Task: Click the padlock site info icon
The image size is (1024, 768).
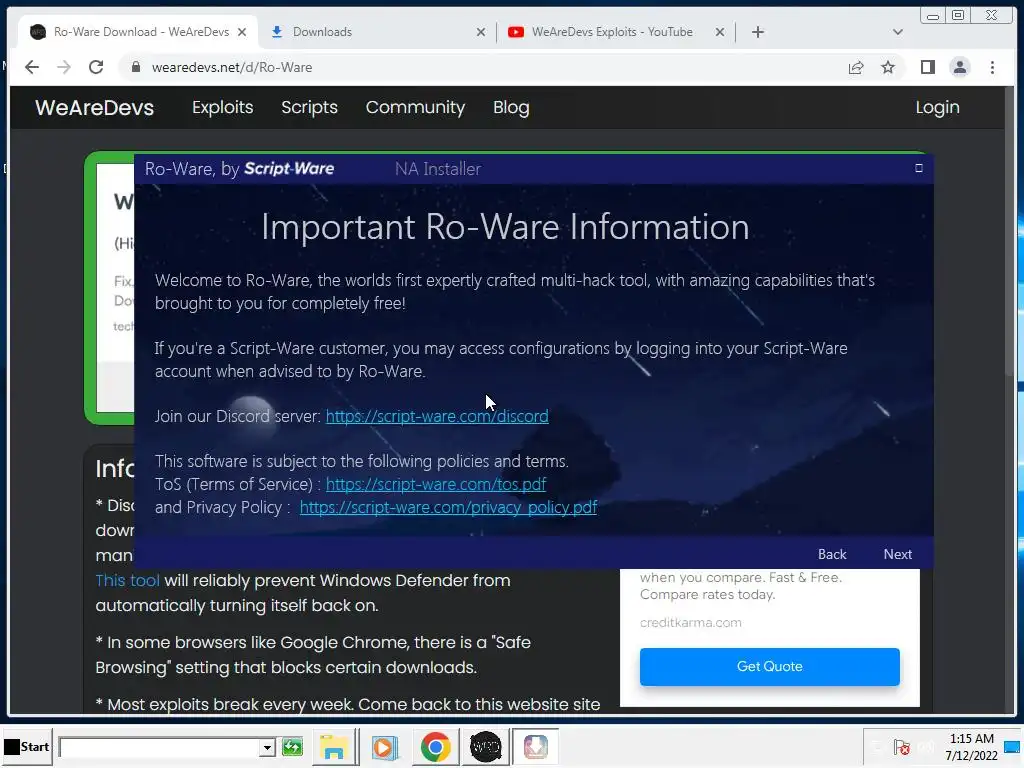Action: coord(136,67)
